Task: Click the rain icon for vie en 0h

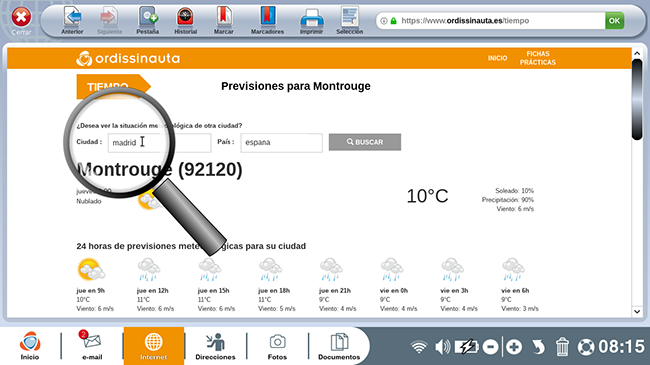Action: tap(392, 270)
